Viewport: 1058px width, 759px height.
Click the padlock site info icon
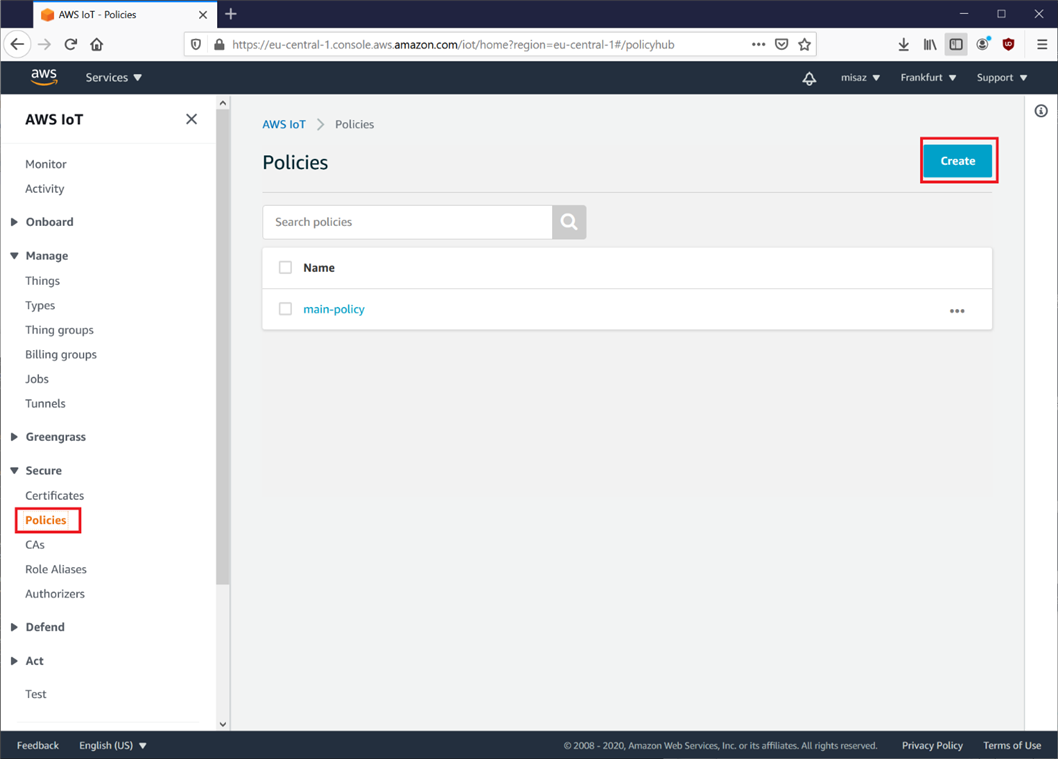click(x=219, y=45)
